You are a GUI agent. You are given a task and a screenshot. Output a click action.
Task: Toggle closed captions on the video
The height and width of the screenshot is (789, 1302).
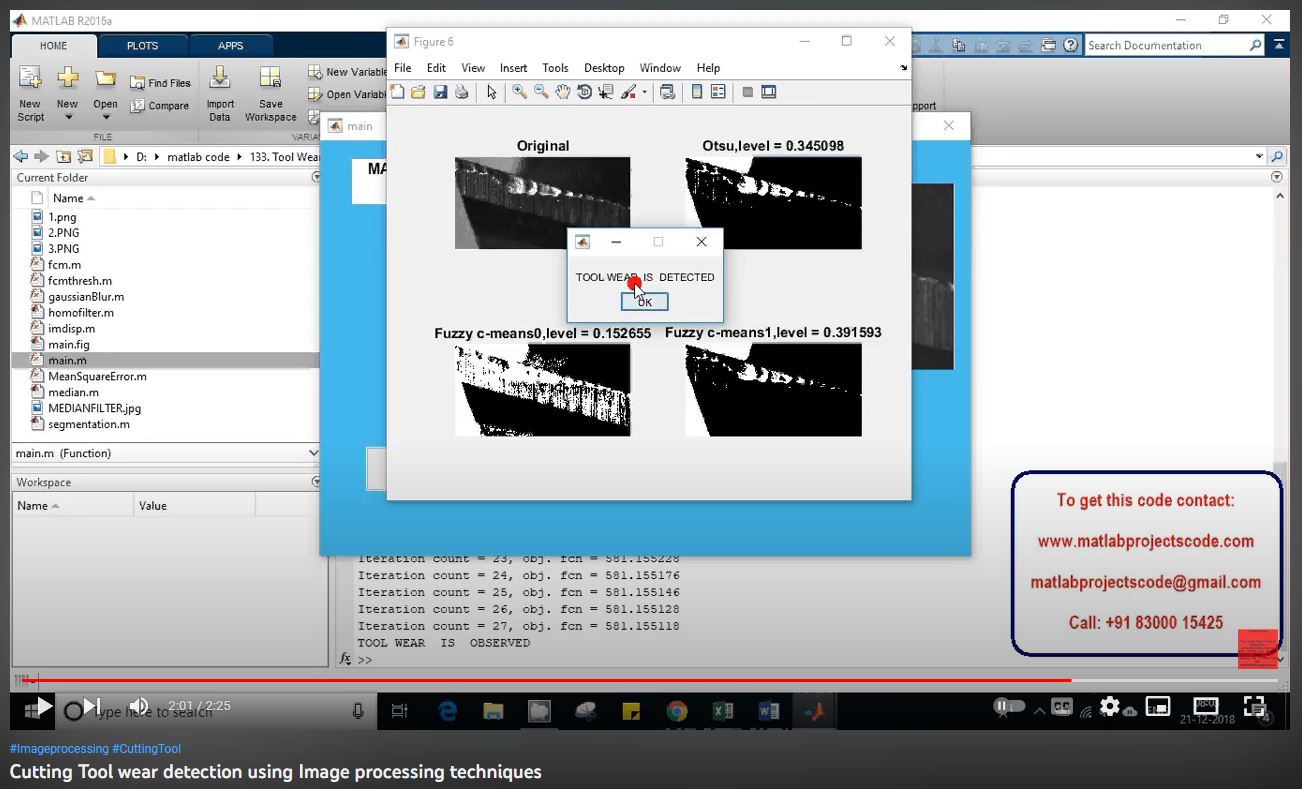pos(1061,706)
